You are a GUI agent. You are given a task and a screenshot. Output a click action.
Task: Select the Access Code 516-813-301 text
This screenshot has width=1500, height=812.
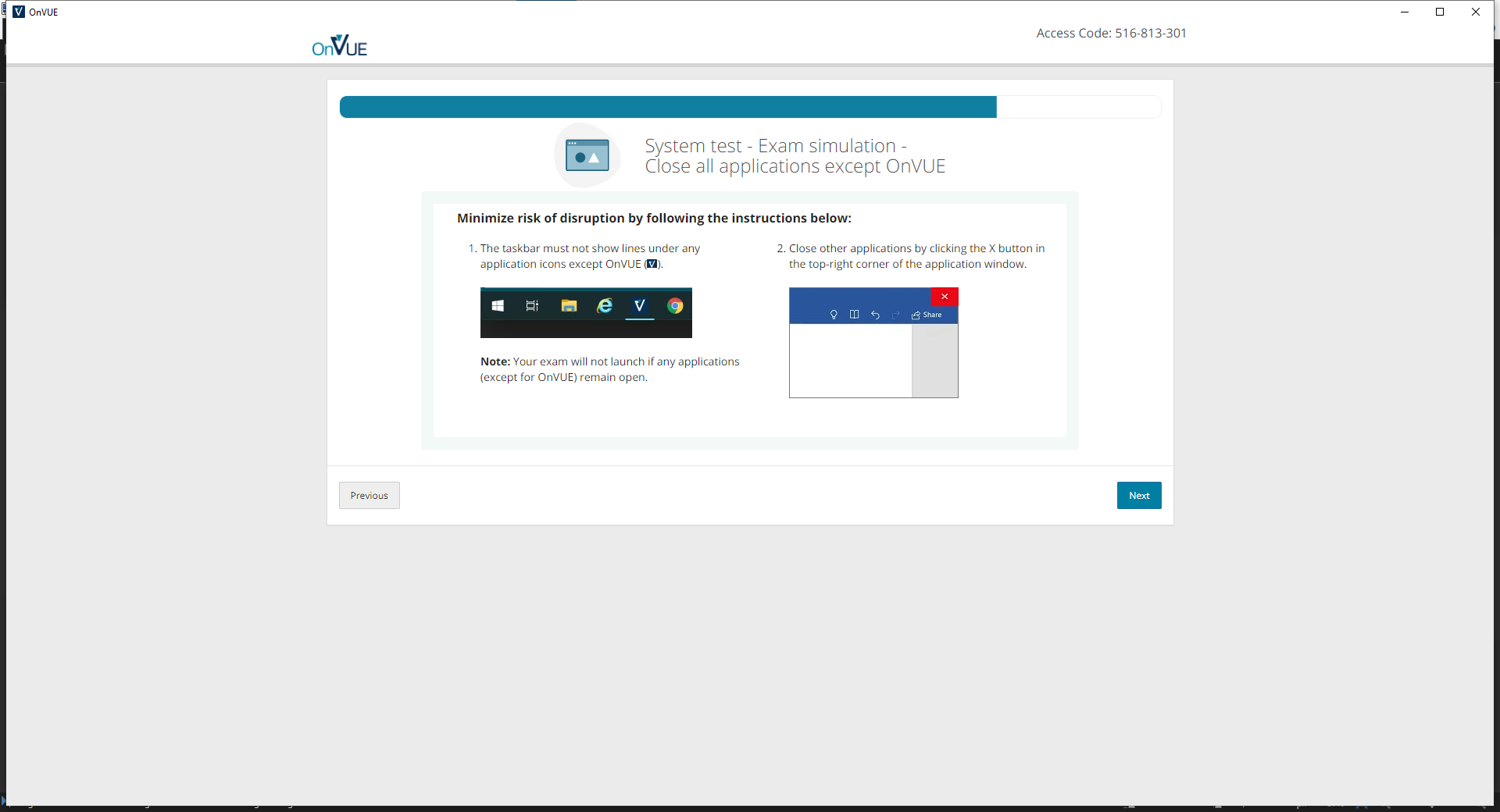point(1111,33)
